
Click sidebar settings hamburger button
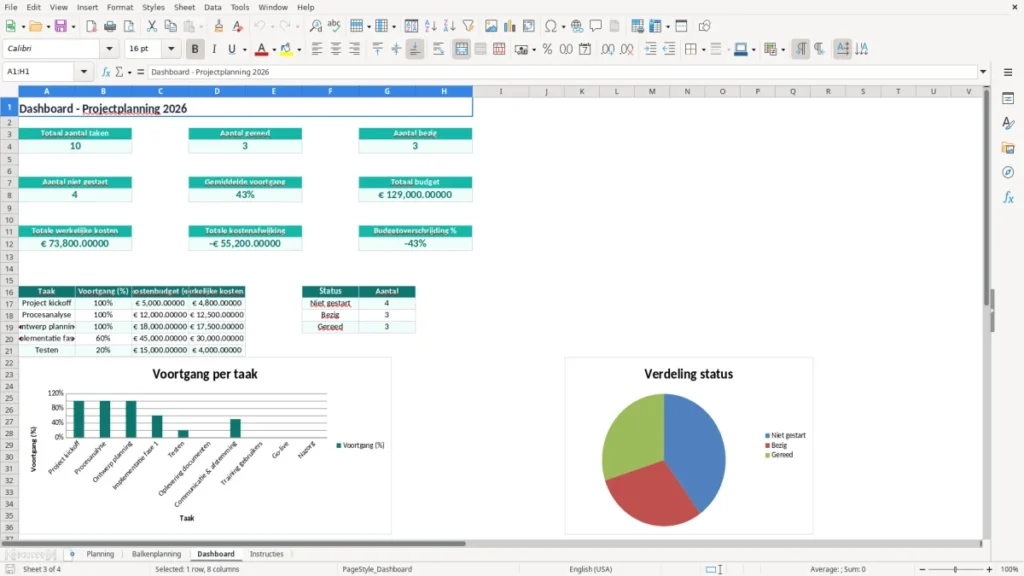coord(1008,72)
